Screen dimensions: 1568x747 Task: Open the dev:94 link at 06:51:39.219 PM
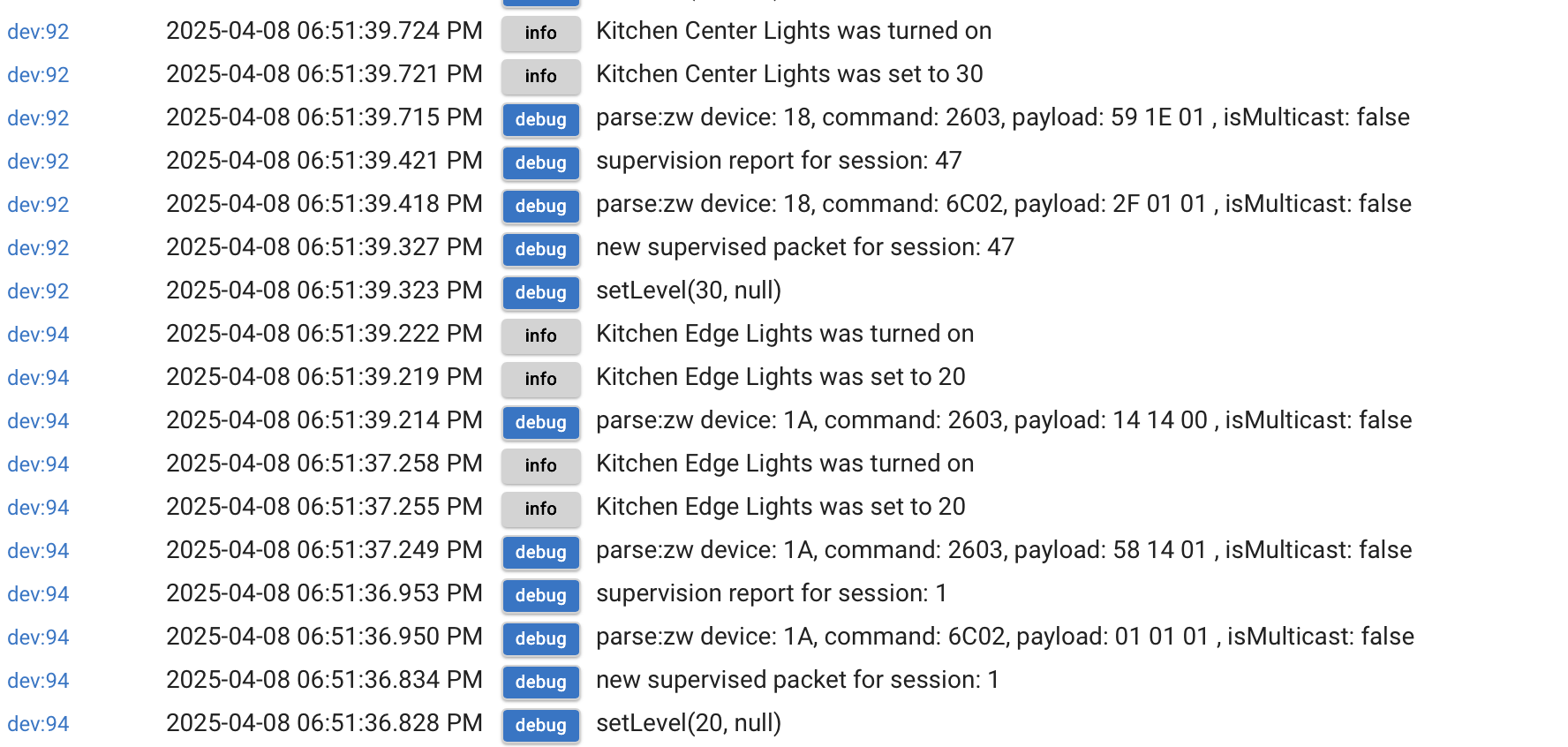38,378
